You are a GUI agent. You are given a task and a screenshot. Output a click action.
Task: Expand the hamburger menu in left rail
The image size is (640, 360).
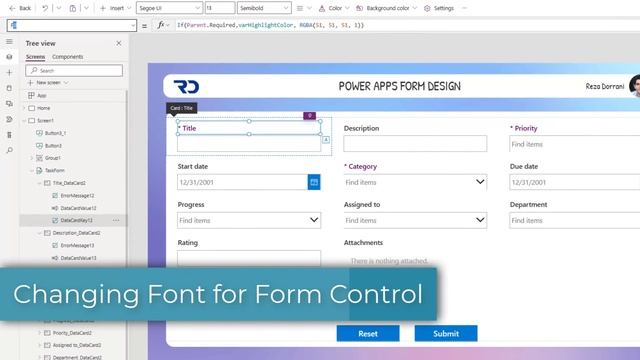9,42
